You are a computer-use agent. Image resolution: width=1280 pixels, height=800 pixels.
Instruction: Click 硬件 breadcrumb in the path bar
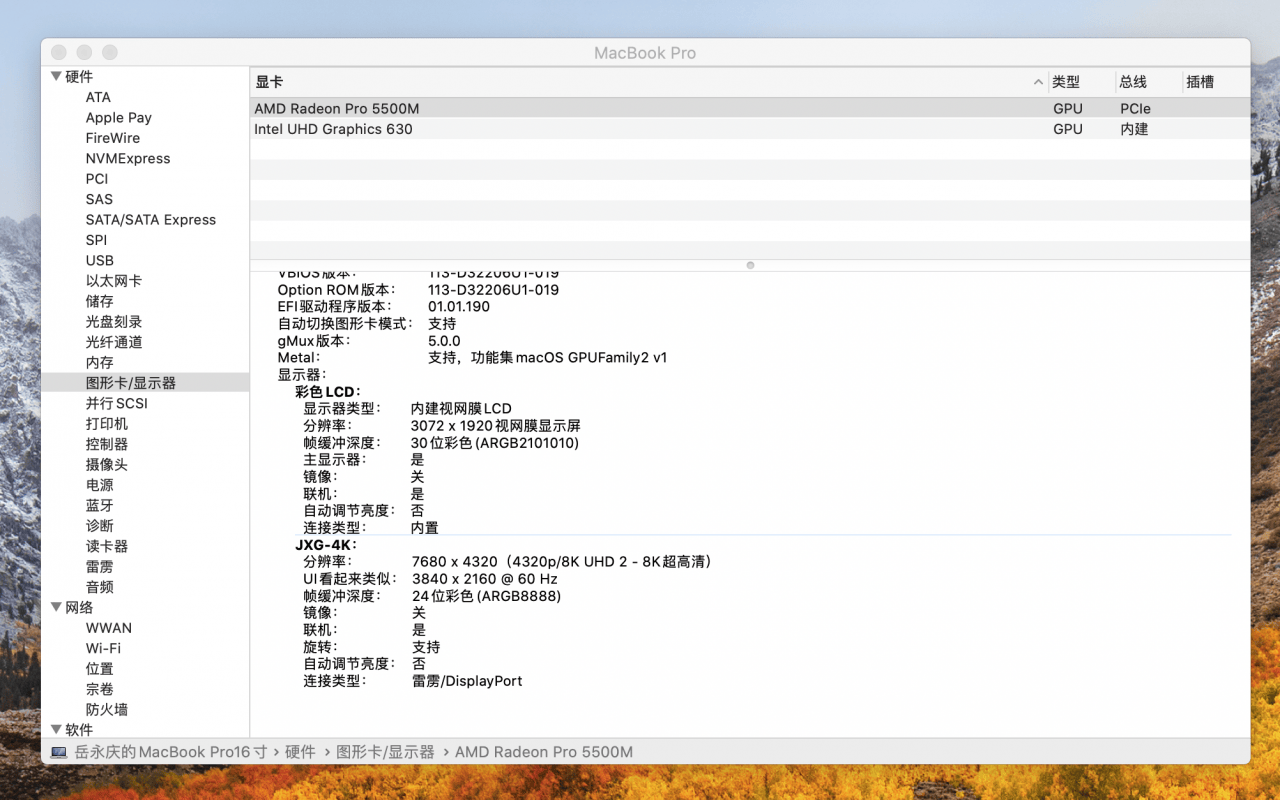pyautogui.click(x=300, y=752)
